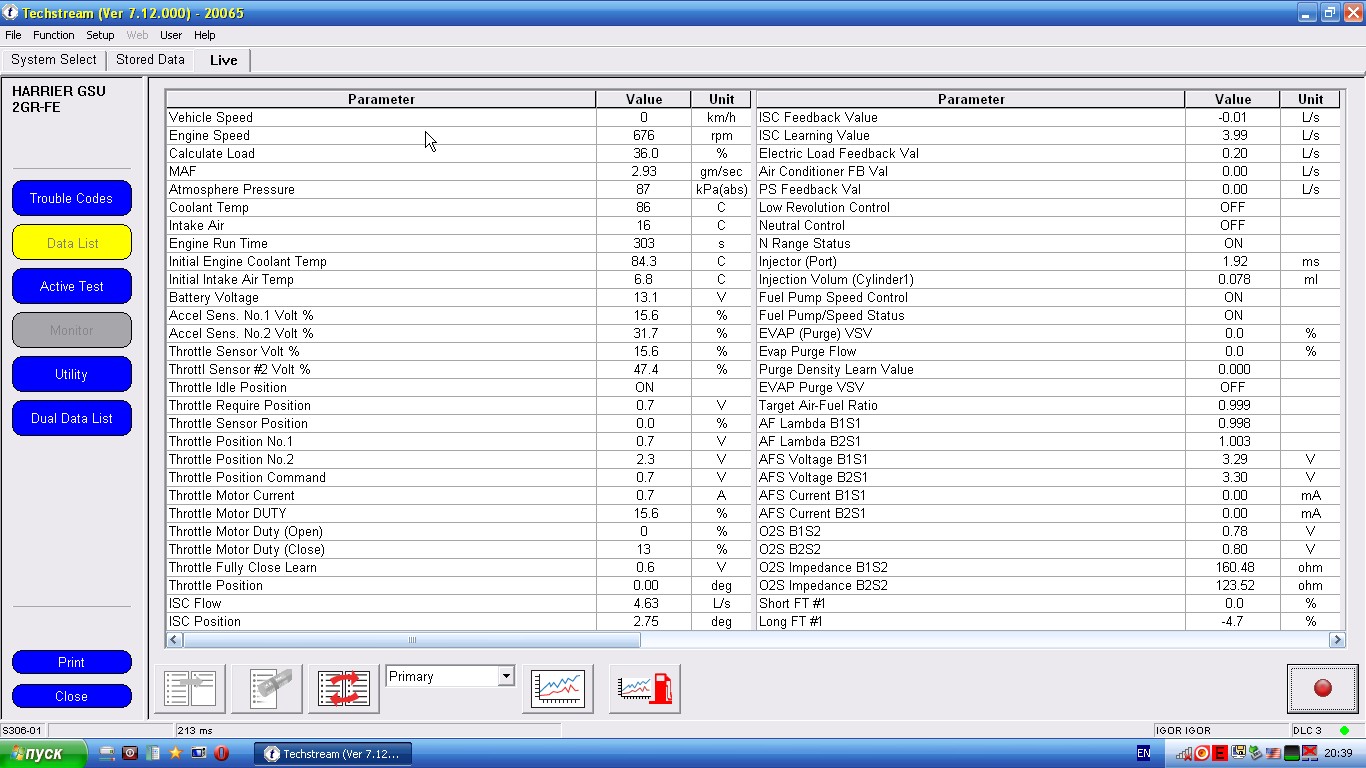Image resolution: width=1366 pixels, height=768 pixels.
Task: Open the Primary data list dropdown
Action: (x=505, y=676)
